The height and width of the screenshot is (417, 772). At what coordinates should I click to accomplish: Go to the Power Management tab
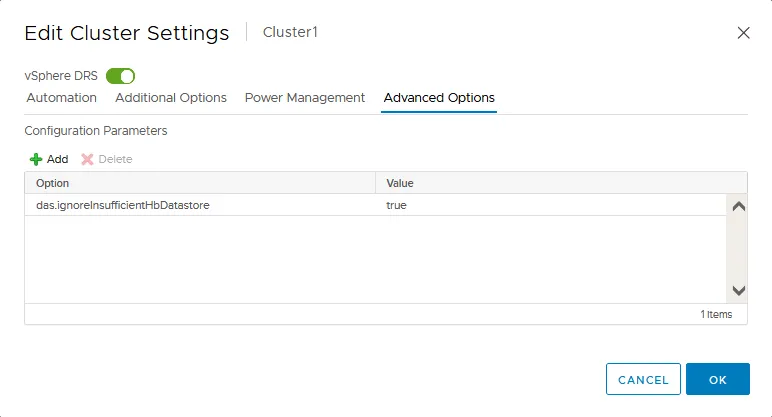click(305, 98)
